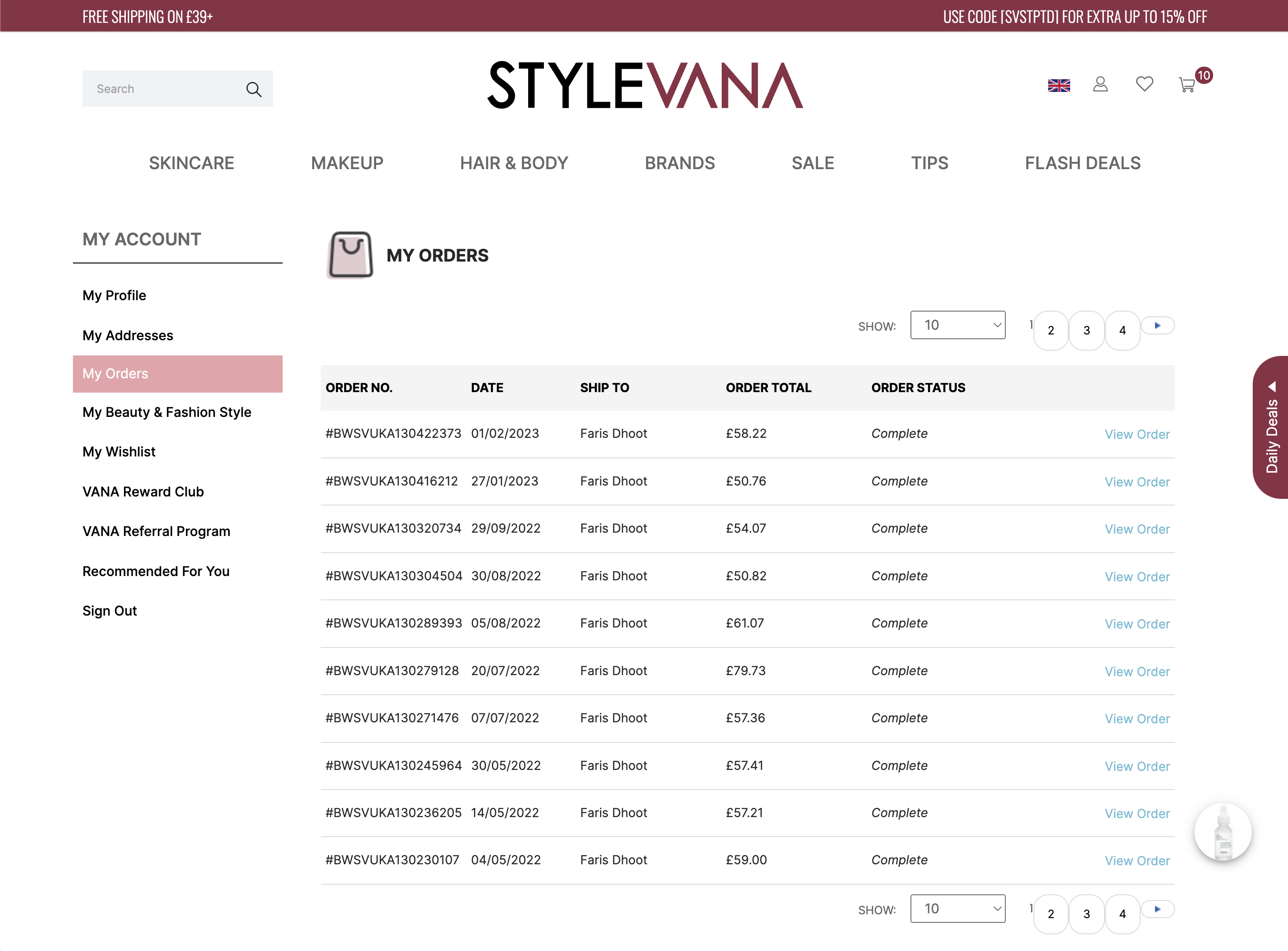1288x951 pixels.
Task: Open the shopping cart icon
Action: tap(1187, 85)
